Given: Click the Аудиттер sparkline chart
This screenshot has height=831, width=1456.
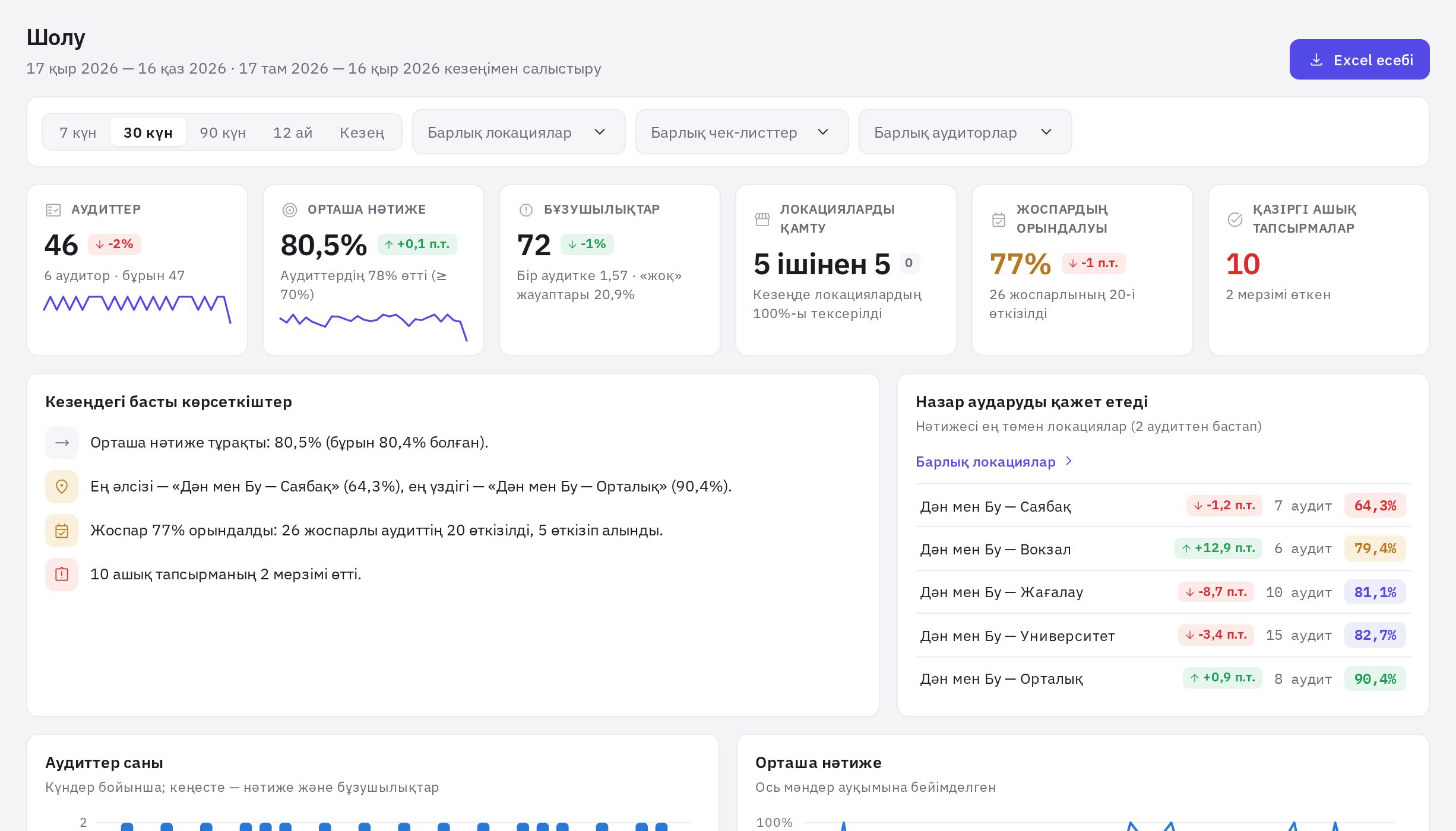Looking at the screenshot, I should 137,309.
